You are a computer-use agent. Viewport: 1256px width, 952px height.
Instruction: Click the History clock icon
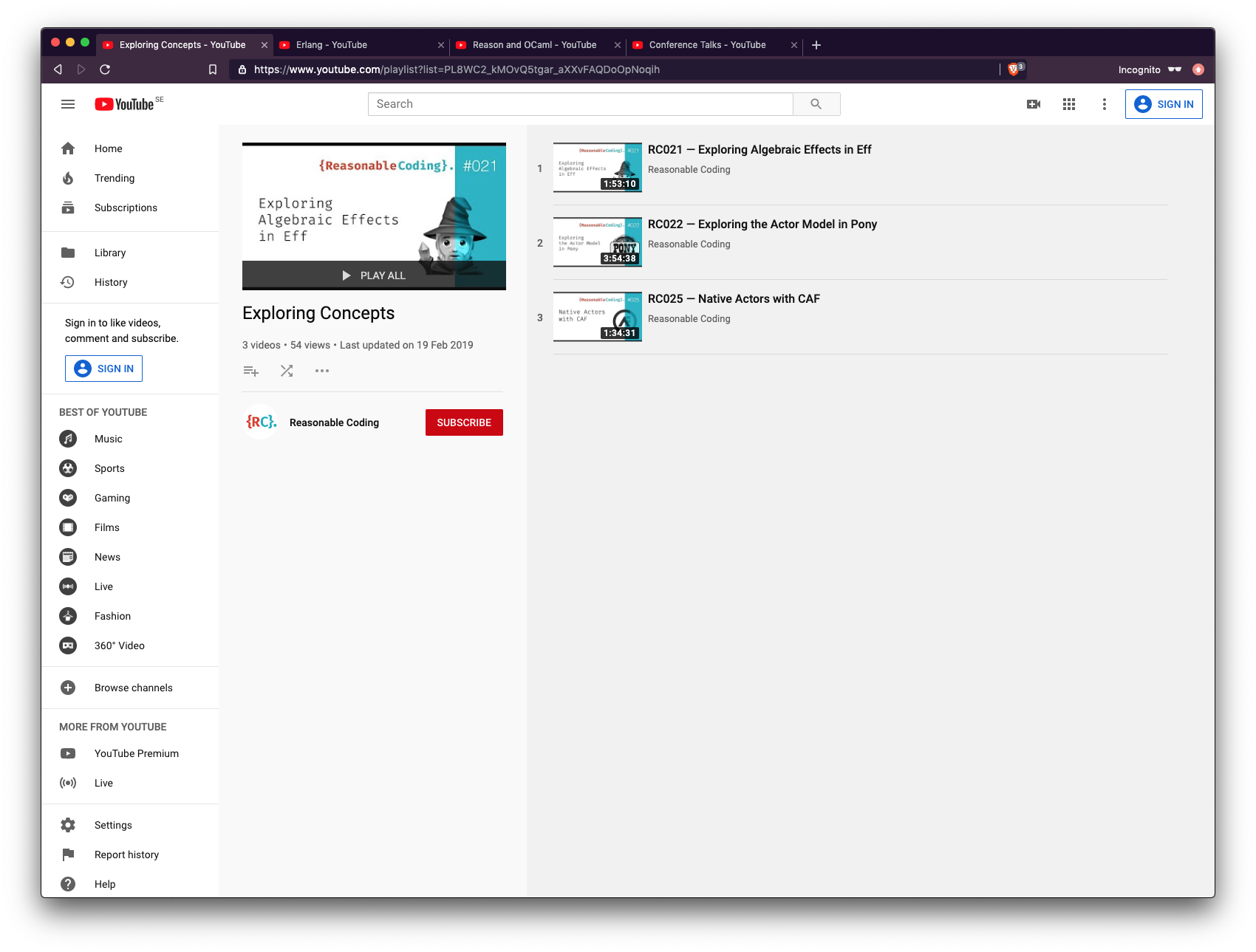[67, 282]
